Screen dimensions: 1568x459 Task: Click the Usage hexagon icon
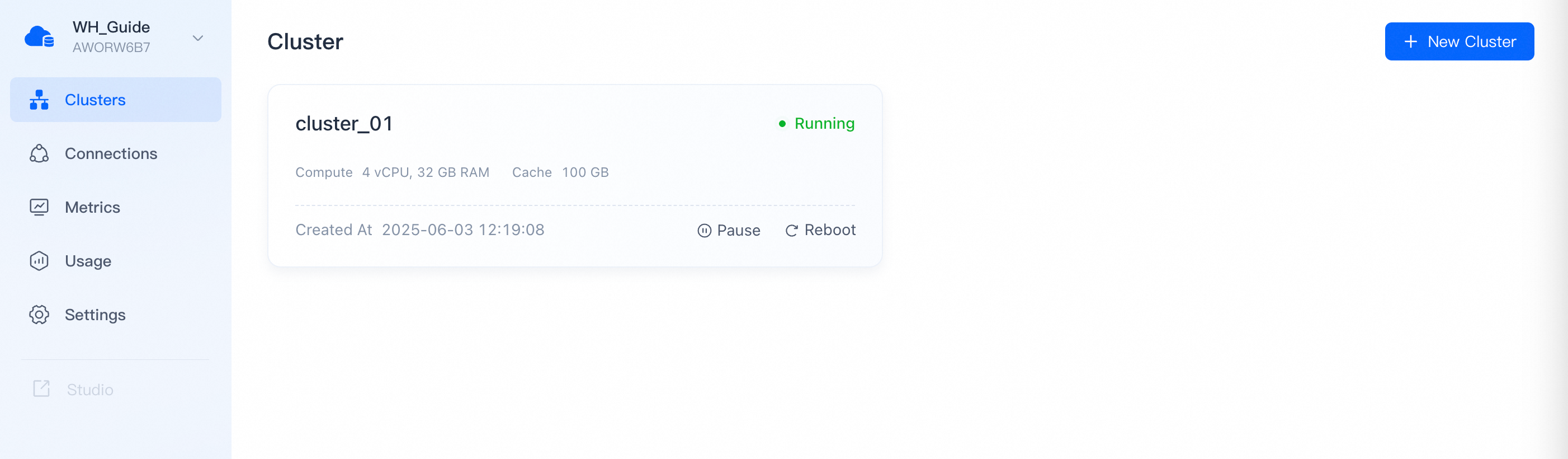coord(39,261)
